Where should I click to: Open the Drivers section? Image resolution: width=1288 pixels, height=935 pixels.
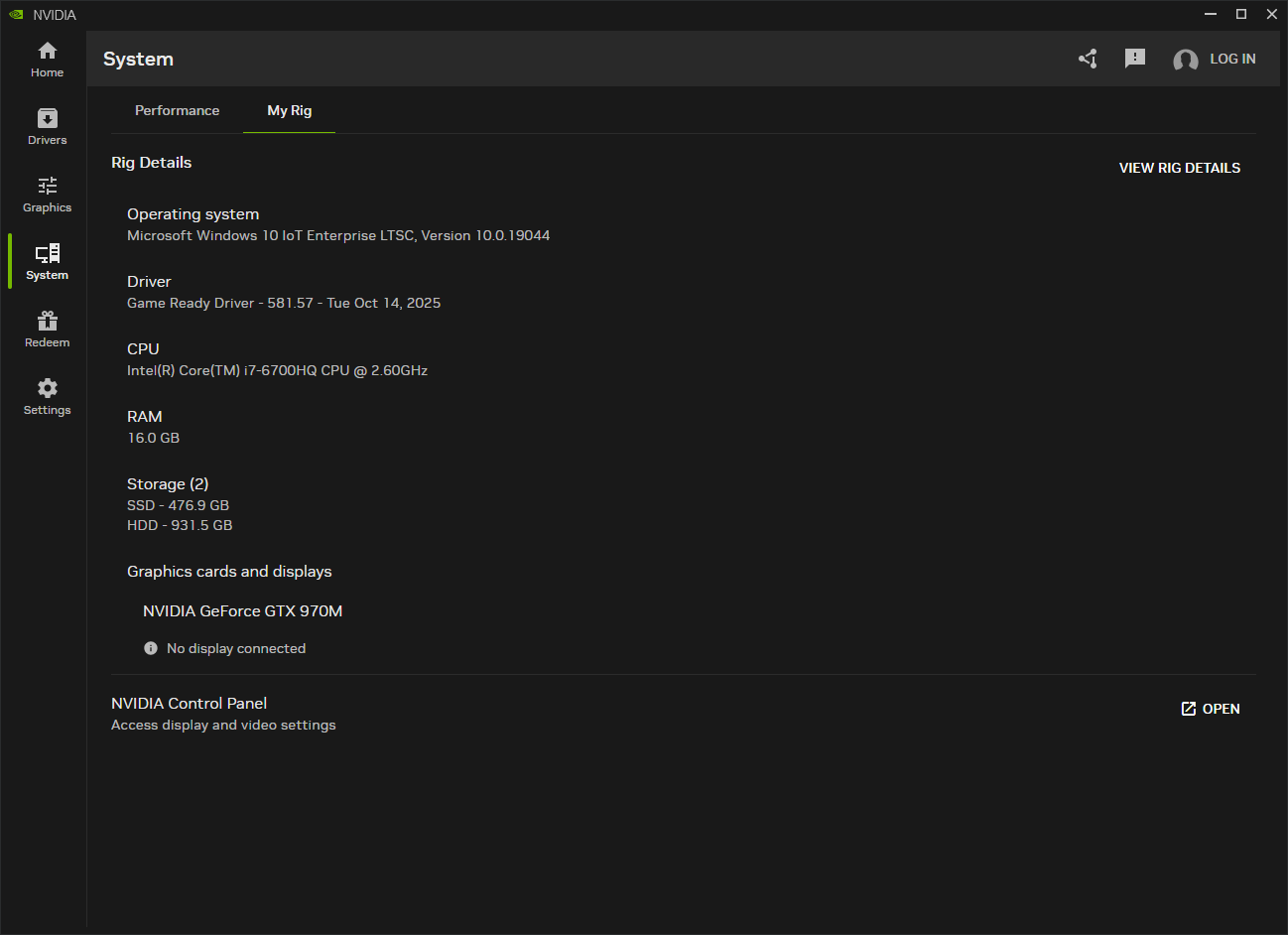tap(47, 127)
